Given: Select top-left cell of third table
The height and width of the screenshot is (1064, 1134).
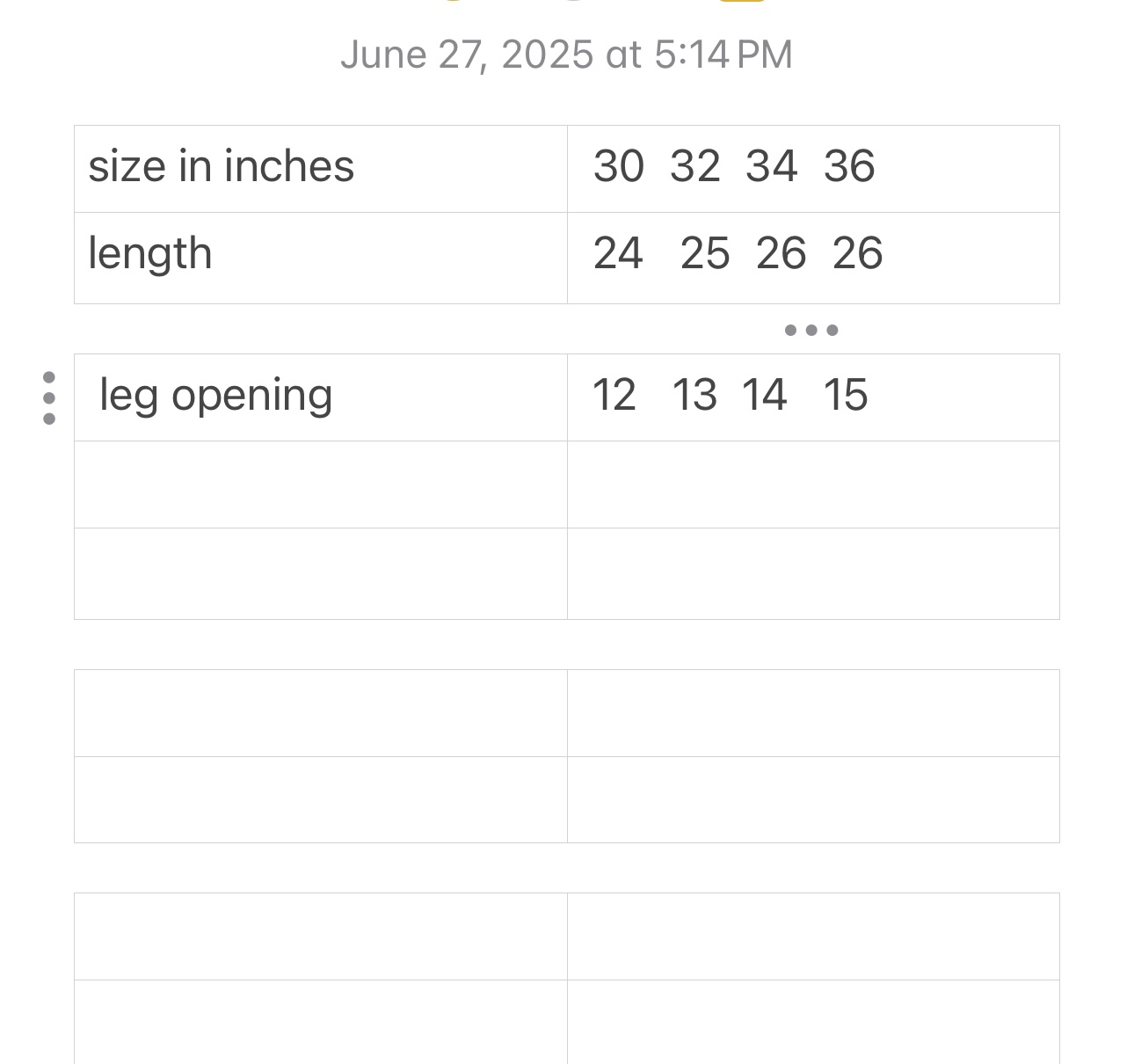Looking at the screenshot, I should 320,712.
